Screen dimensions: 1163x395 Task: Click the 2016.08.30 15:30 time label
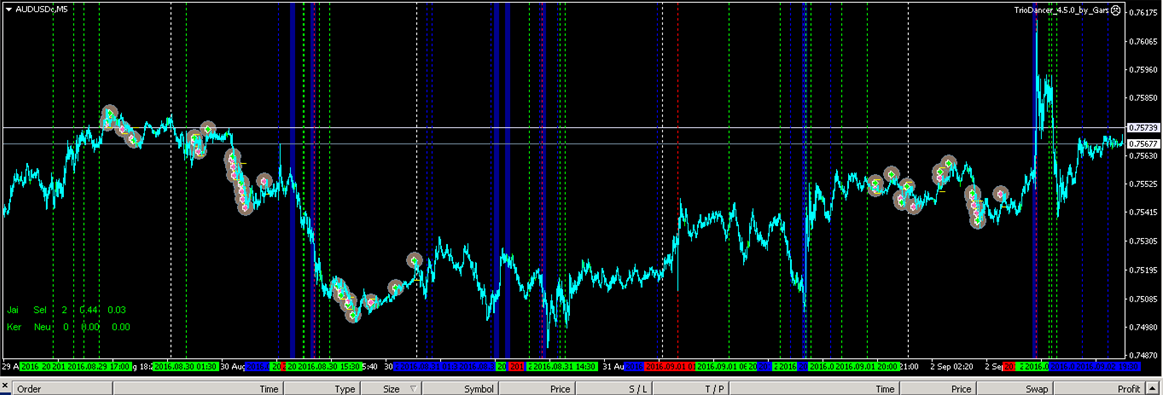coord(330,367)
